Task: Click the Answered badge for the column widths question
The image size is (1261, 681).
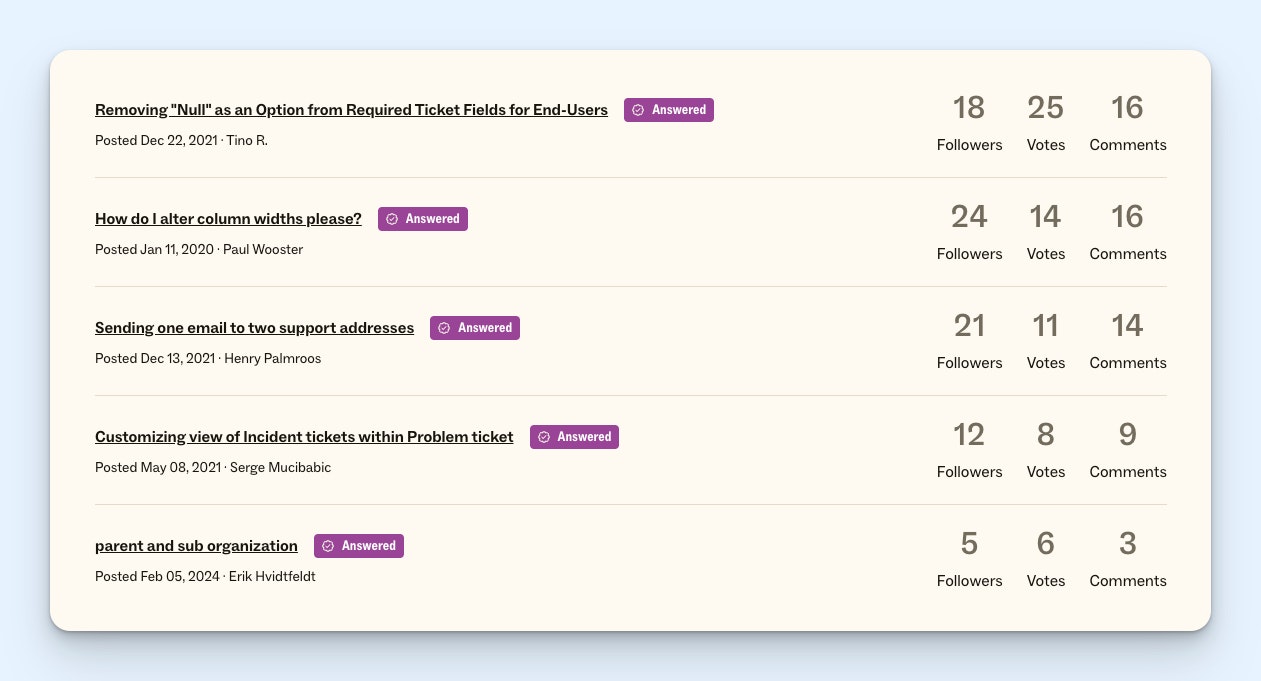Action: click(x=423, y=218)
